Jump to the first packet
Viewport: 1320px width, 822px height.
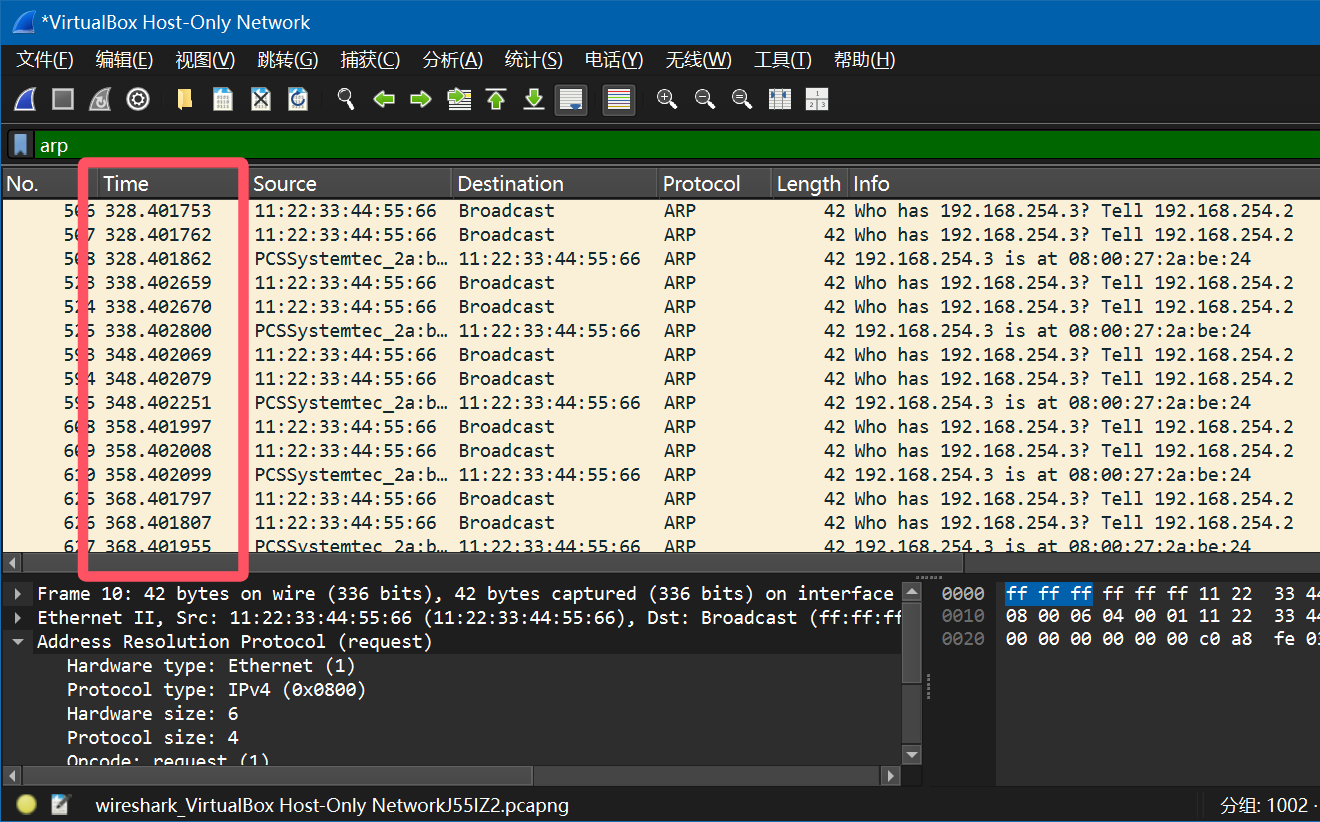[496, 99]
